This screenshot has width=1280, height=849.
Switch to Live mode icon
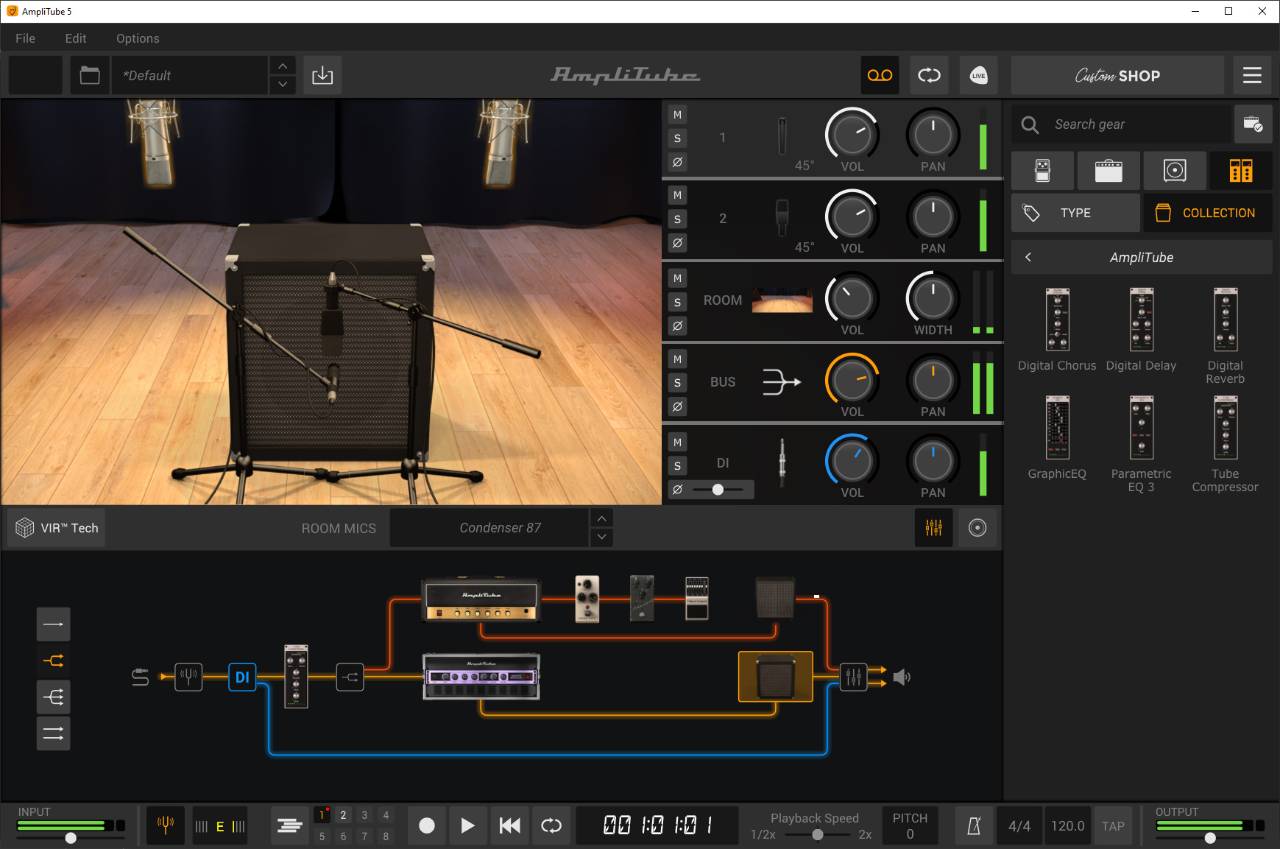point(979,75)
